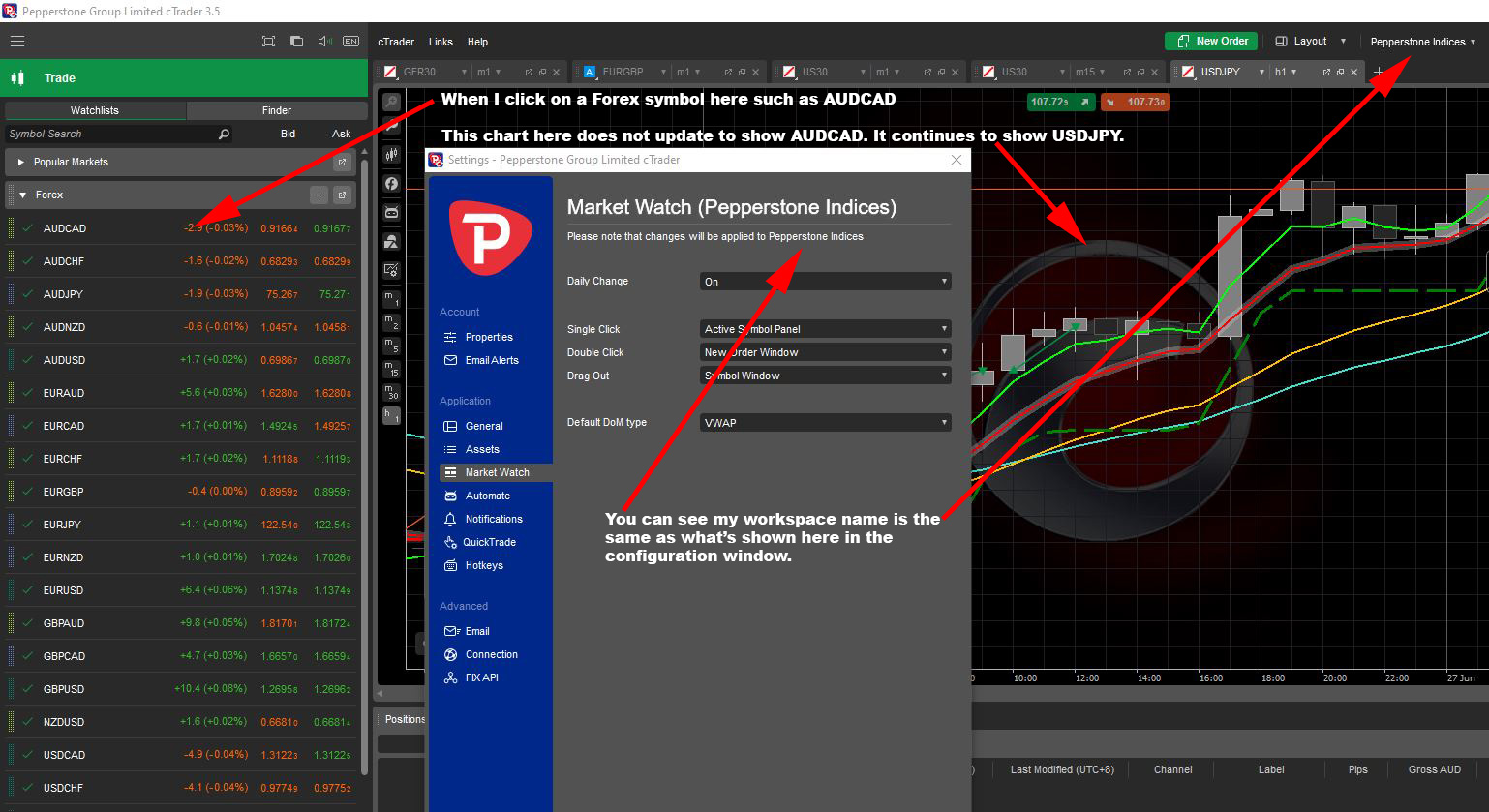Toggle fullscreen mode icon in top bar
Viewport: 1489px width, 812px height.
tap(269, 42)
